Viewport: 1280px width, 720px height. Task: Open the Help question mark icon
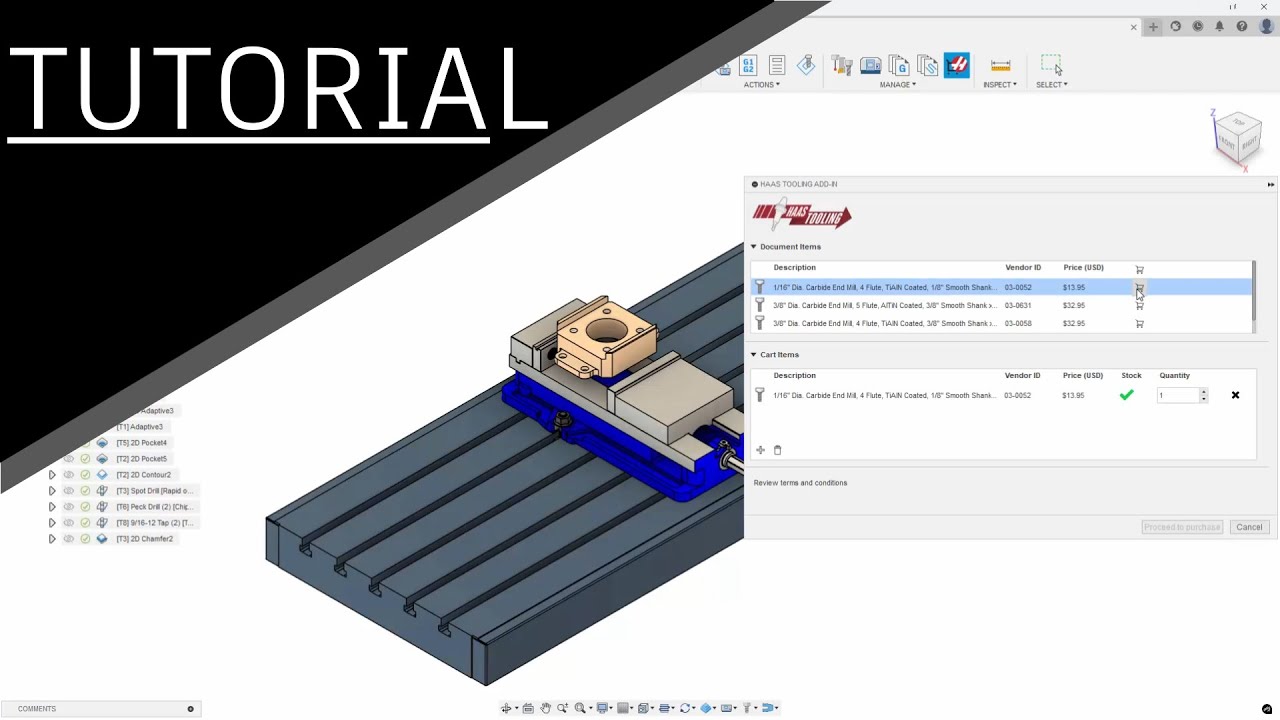[1241, 27]
